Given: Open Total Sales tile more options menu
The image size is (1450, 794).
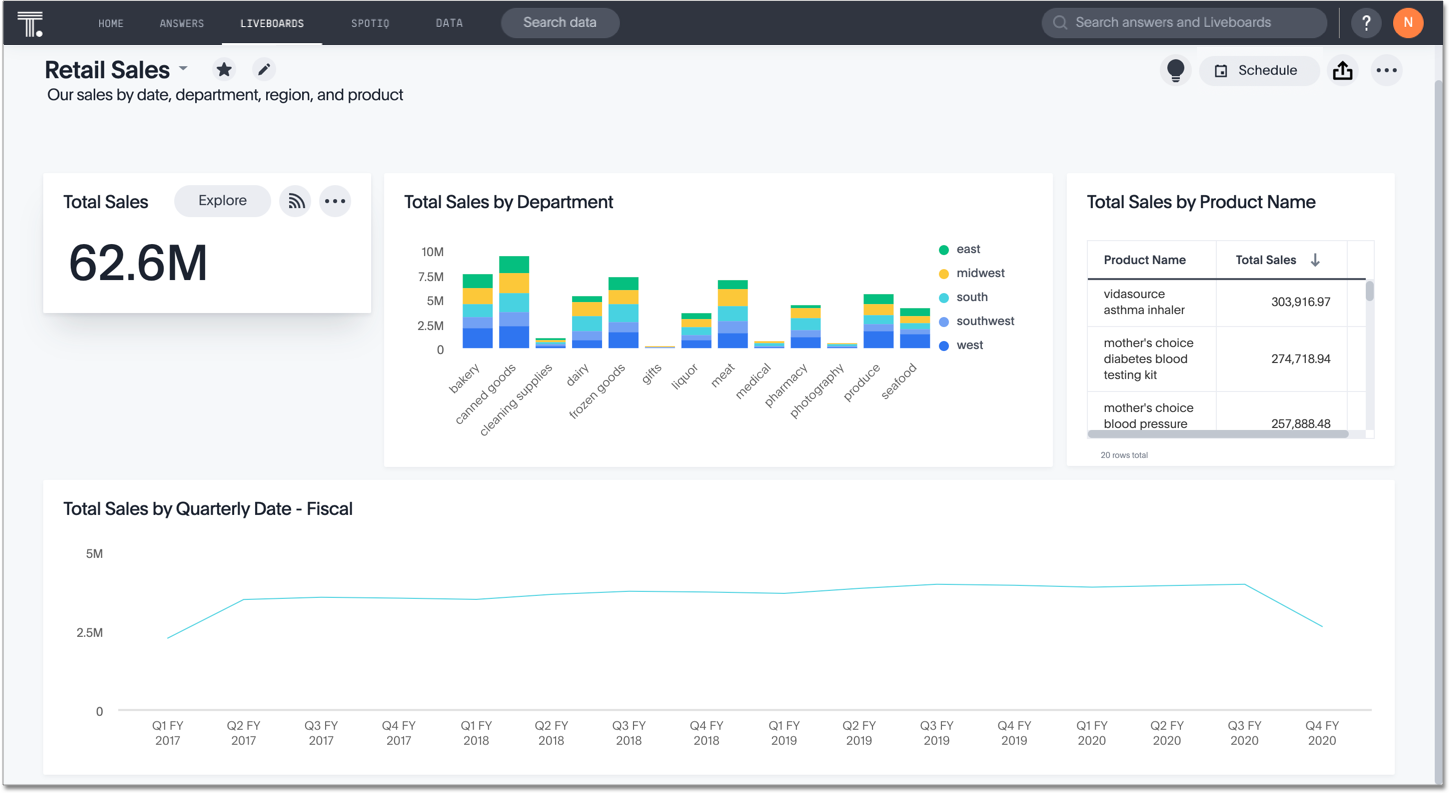Looking at the screenshot, I should (x=335, y=201).
